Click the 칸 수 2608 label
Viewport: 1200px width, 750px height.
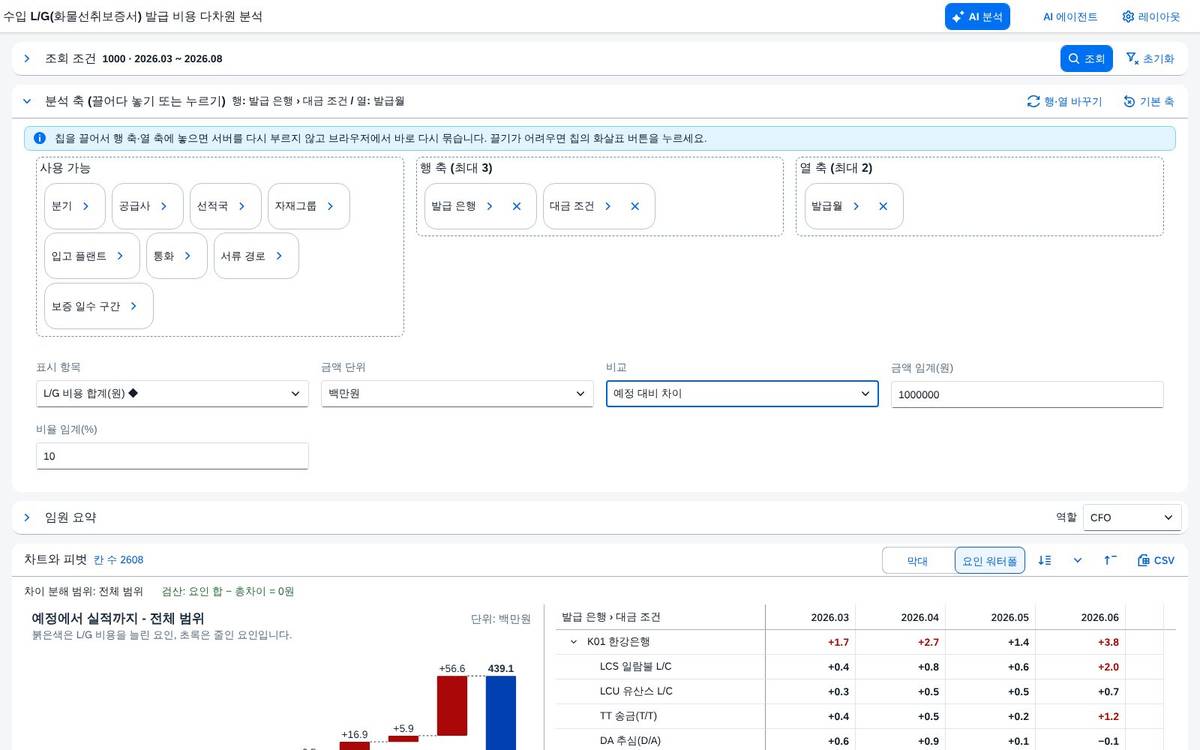click(x=118, y=560)
